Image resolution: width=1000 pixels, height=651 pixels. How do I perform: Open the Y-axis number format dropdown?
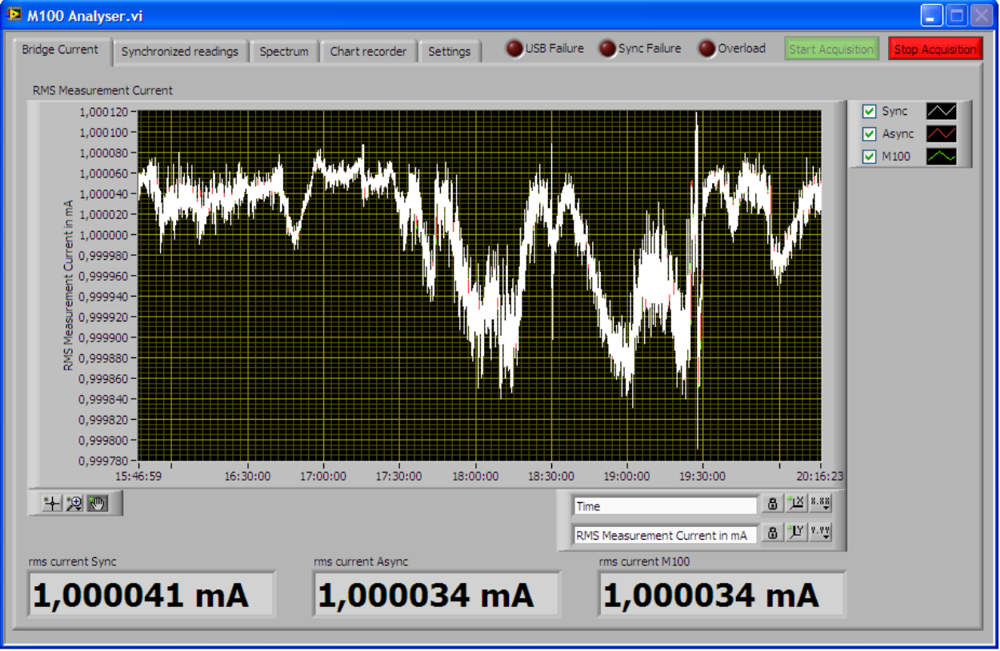(x=822, y=533)
